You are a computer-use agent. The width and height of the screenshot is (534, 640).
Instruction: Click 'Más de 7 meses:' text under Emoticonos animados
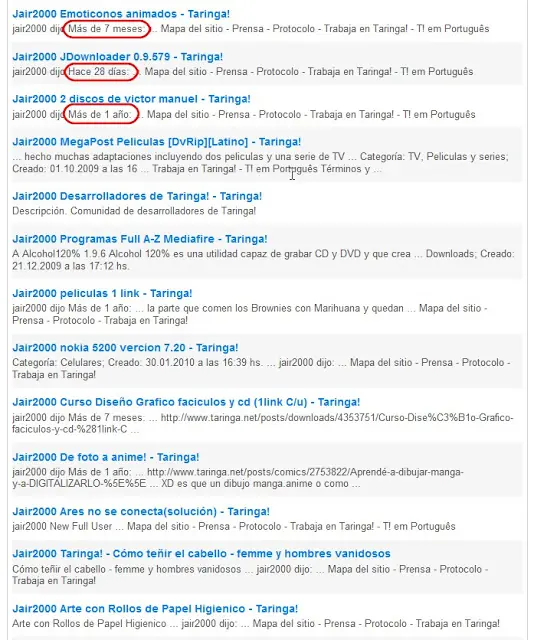point(106,29)
